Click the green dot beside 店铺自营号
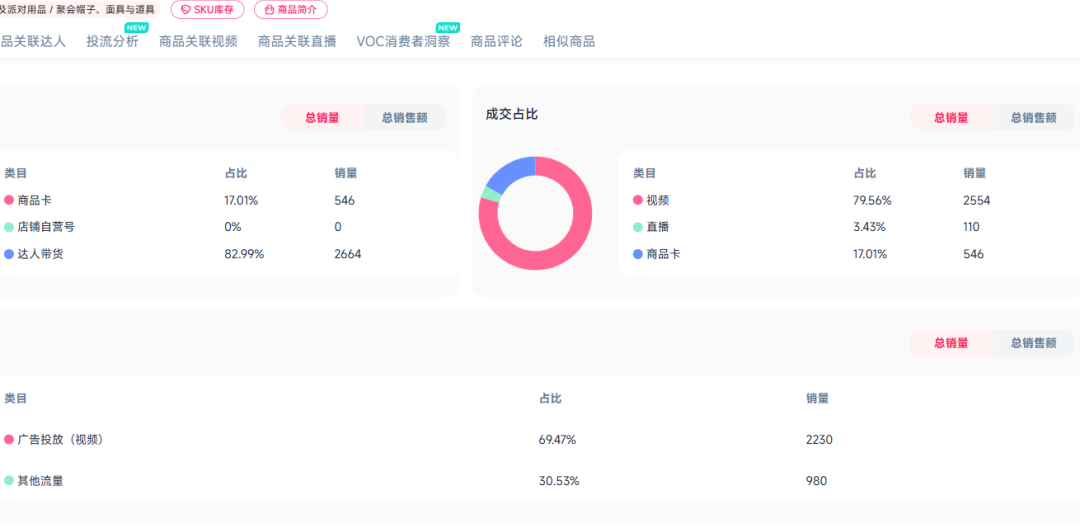Viewport: 1080px width, 528px height. pyautogui.click(x=9, y=227)
